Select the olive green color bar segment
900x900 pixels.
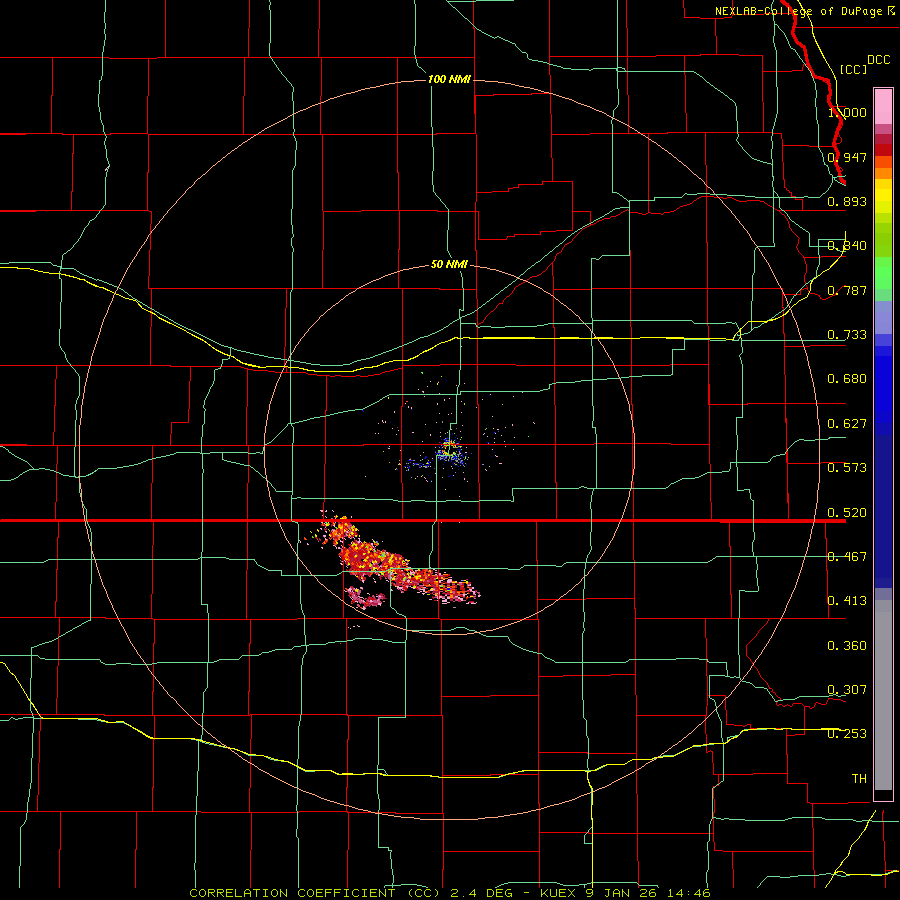coord(883,239)
